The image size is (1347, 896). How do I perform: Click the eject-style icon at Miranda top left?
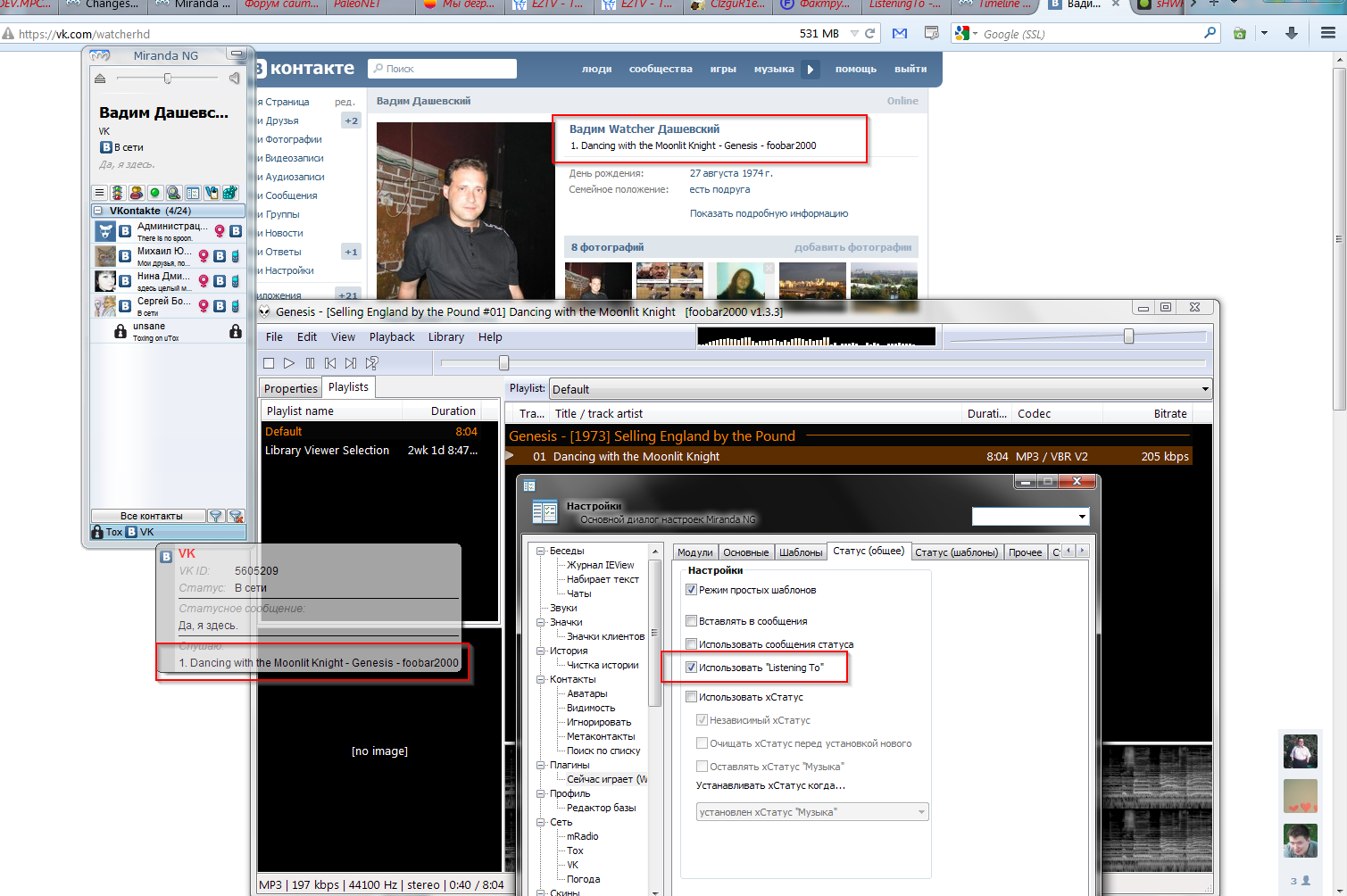[x=100, y=79]
